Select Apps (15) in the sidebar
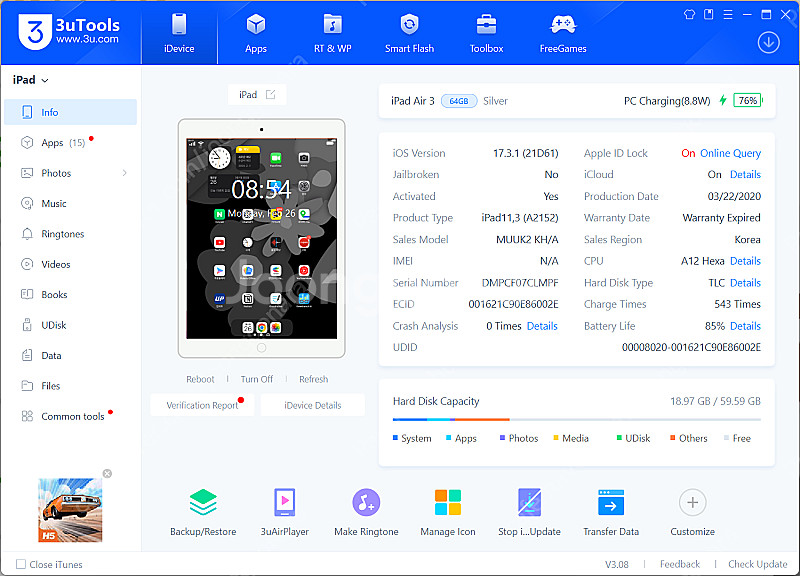 click(x=70, y=143)
